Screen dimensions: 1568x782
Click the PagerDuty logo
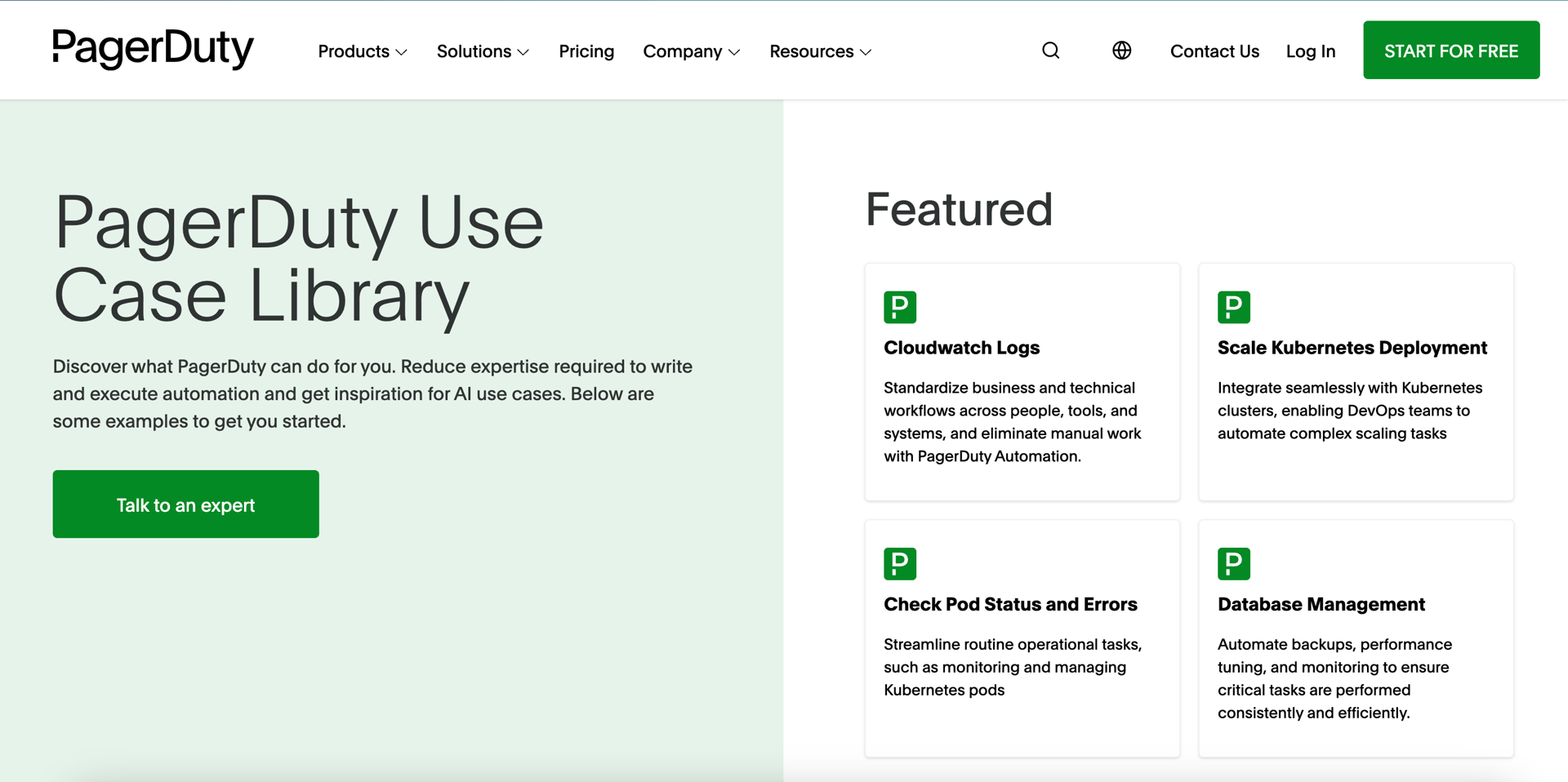click(154, 49)
